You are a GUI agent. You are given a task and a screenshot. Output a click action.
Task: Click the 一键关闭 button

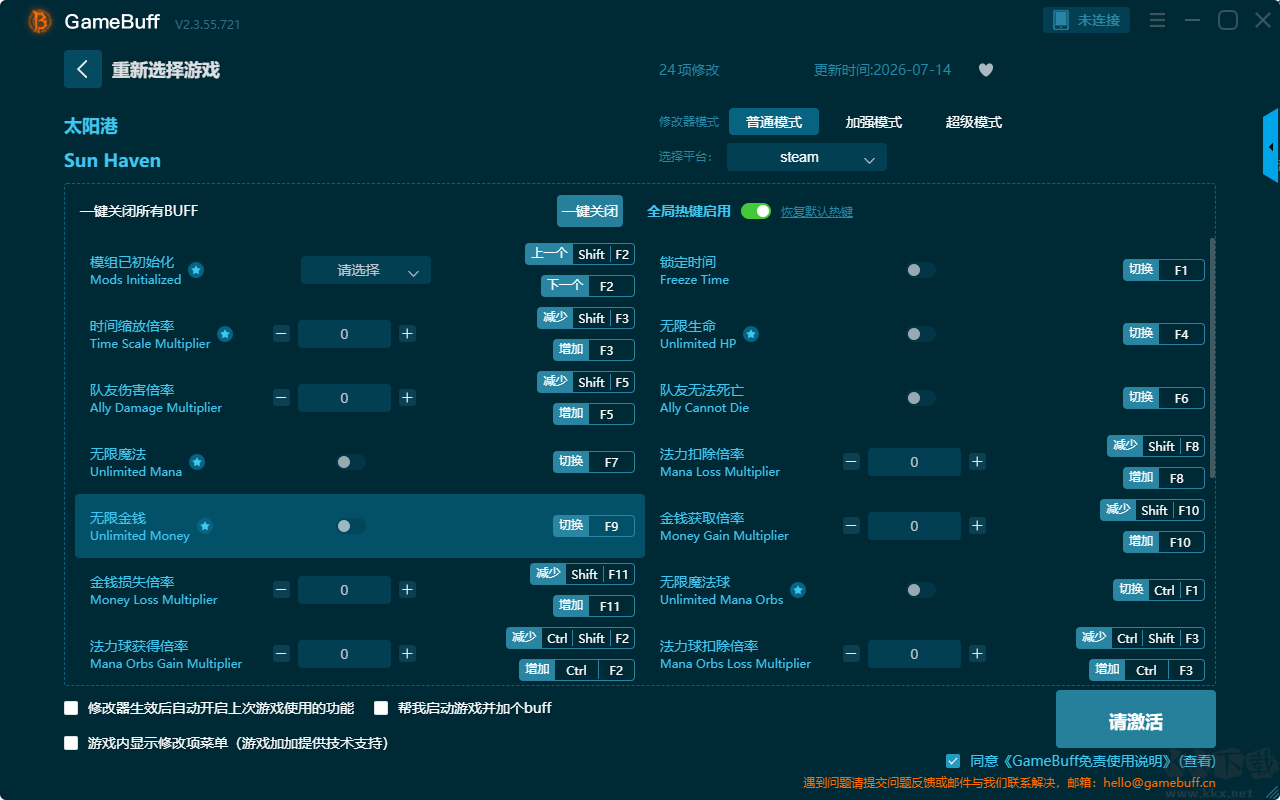[x=590, y=211]
